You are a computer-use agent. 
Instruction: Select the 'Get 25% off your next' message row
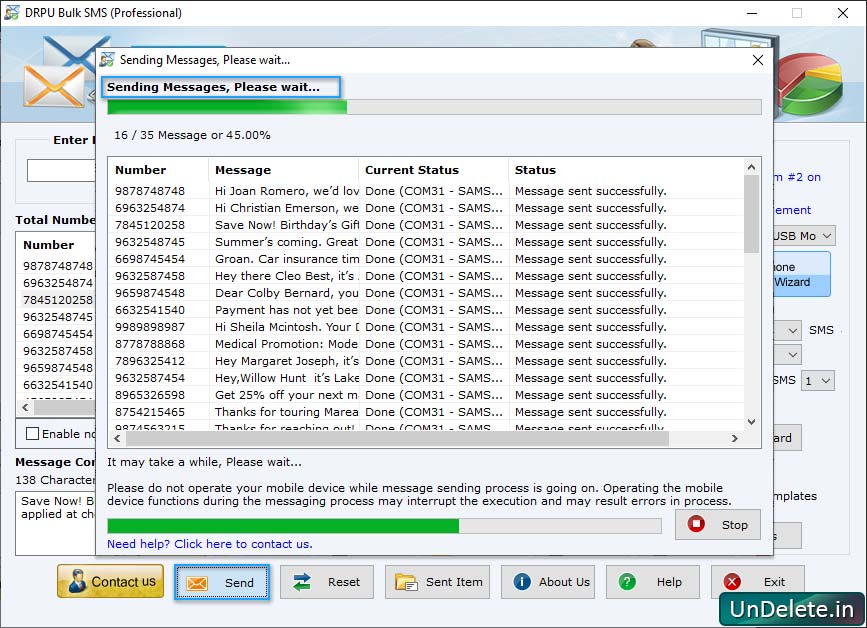pos(426,395)
